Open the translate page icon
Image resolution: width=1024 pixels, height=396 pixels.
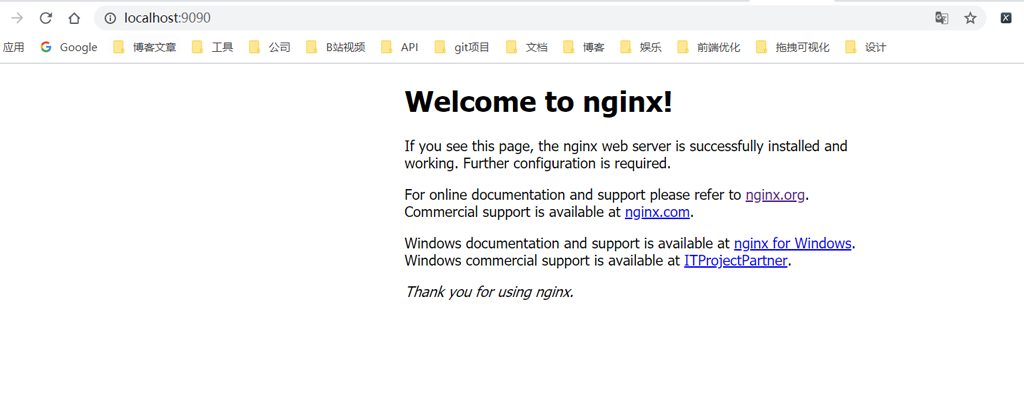point(941,18)
